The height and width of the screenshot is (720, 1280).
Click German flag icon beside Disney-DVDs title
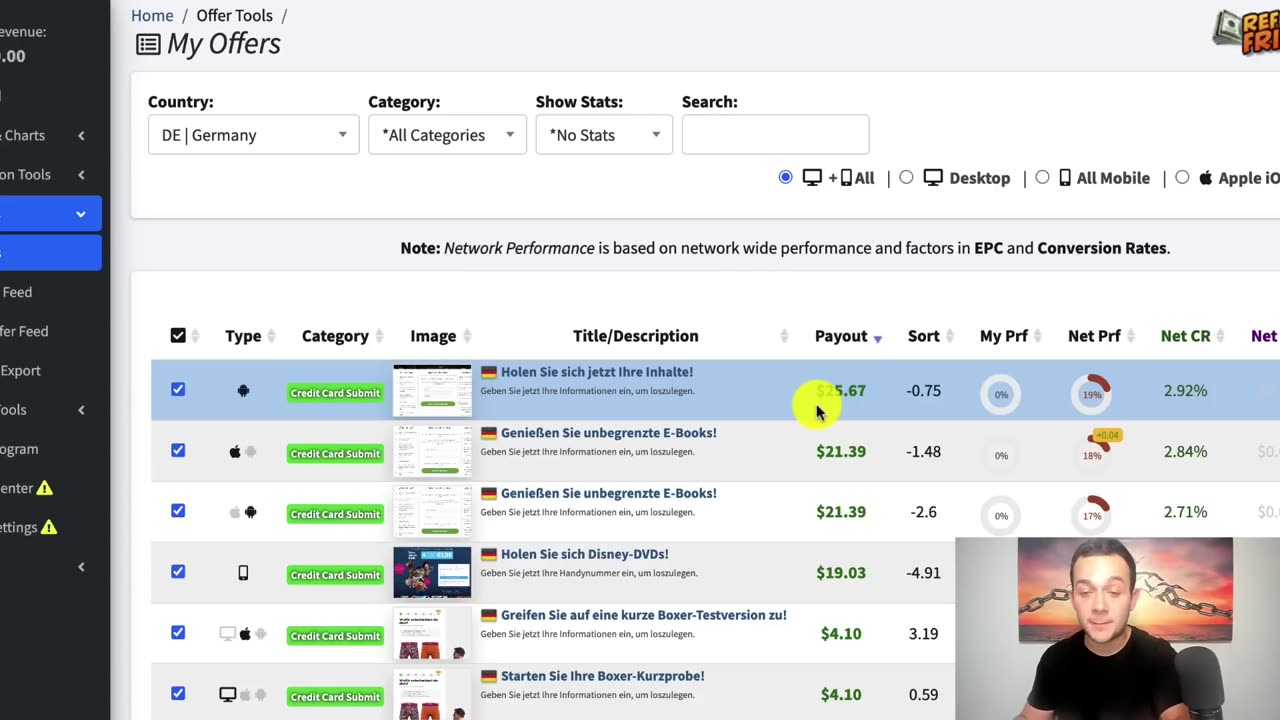coord(488,554)
